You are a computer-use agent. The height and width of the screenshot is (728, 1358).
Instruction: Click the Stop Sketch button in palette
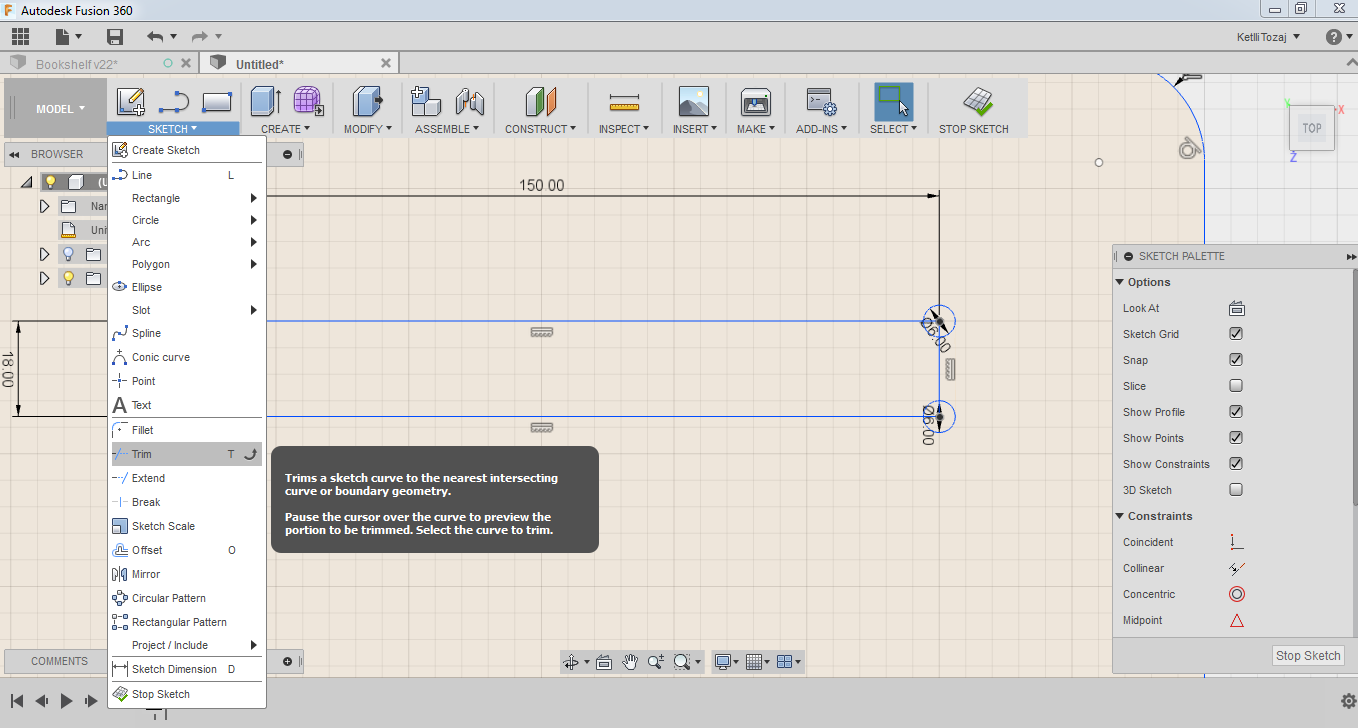coord(1308,656)
